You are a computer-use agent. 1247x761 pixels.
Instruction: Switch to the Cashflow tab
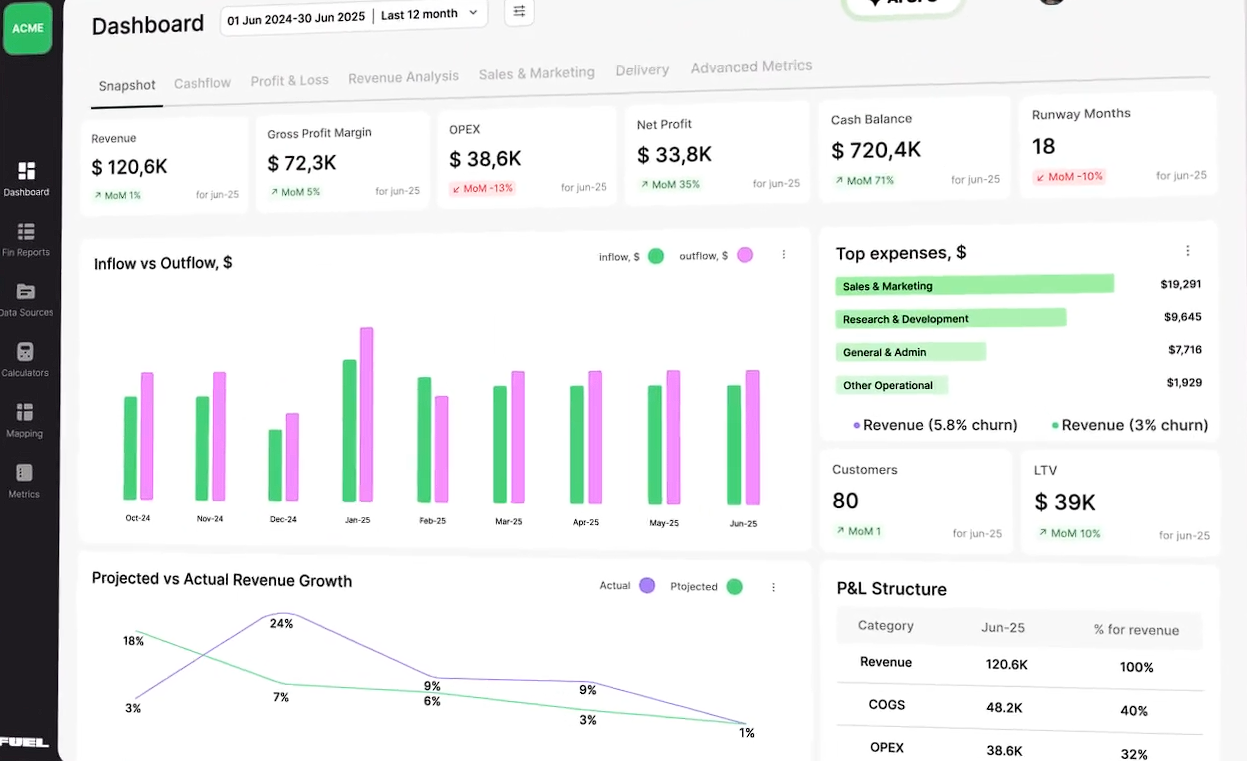(202, 83)
